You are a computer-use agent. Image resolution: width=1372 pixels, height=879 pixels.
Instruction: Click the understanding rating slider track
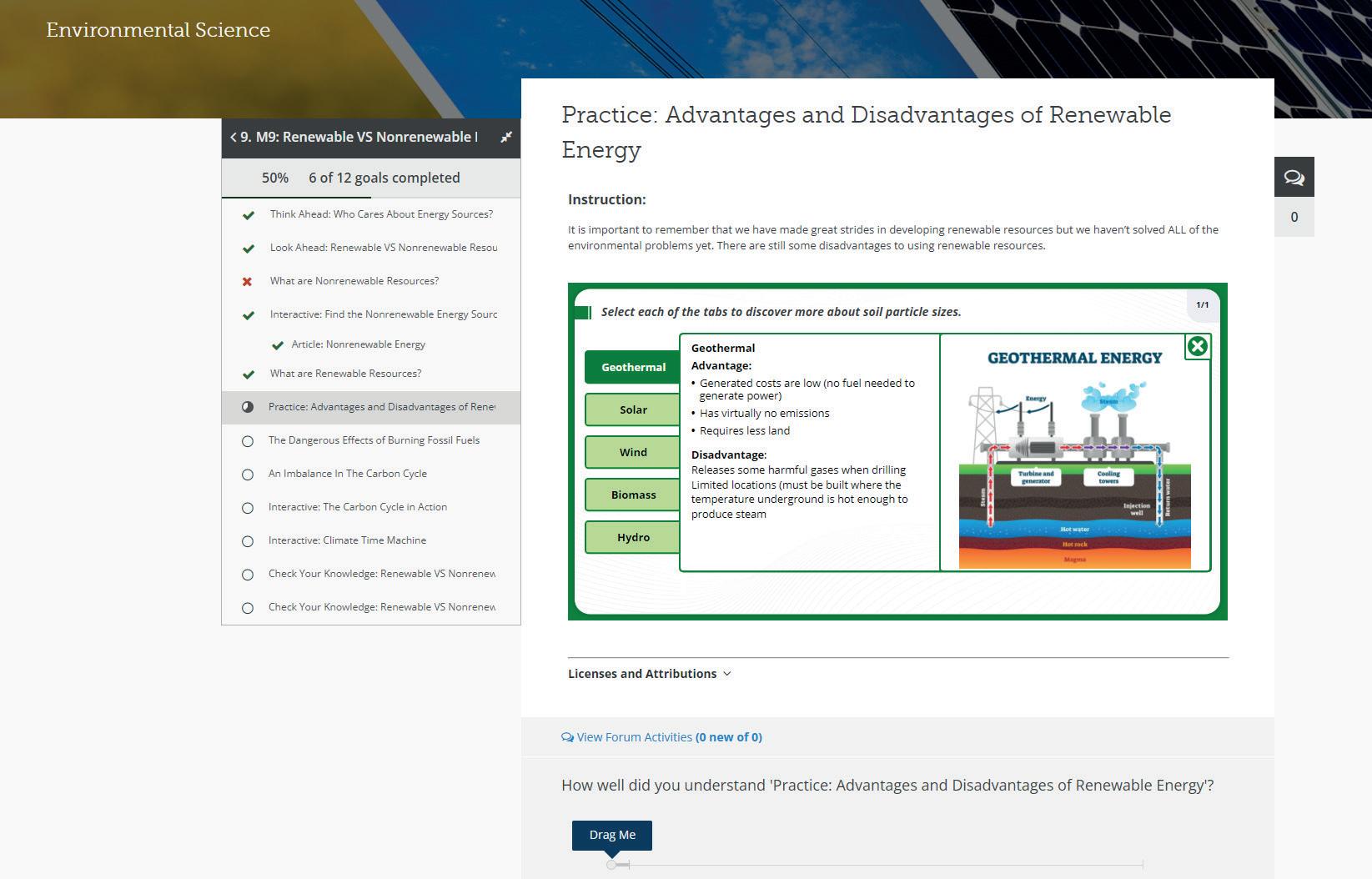click(877, 865)
